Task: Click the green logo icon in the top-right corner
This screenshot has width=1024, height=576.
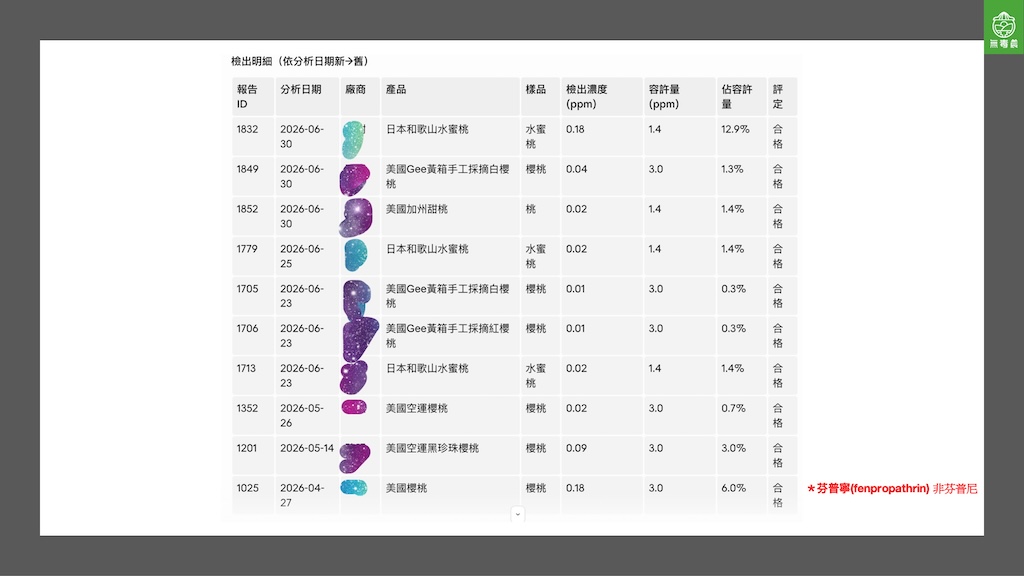Action: pyautogui.click(x=1004, y=27)
